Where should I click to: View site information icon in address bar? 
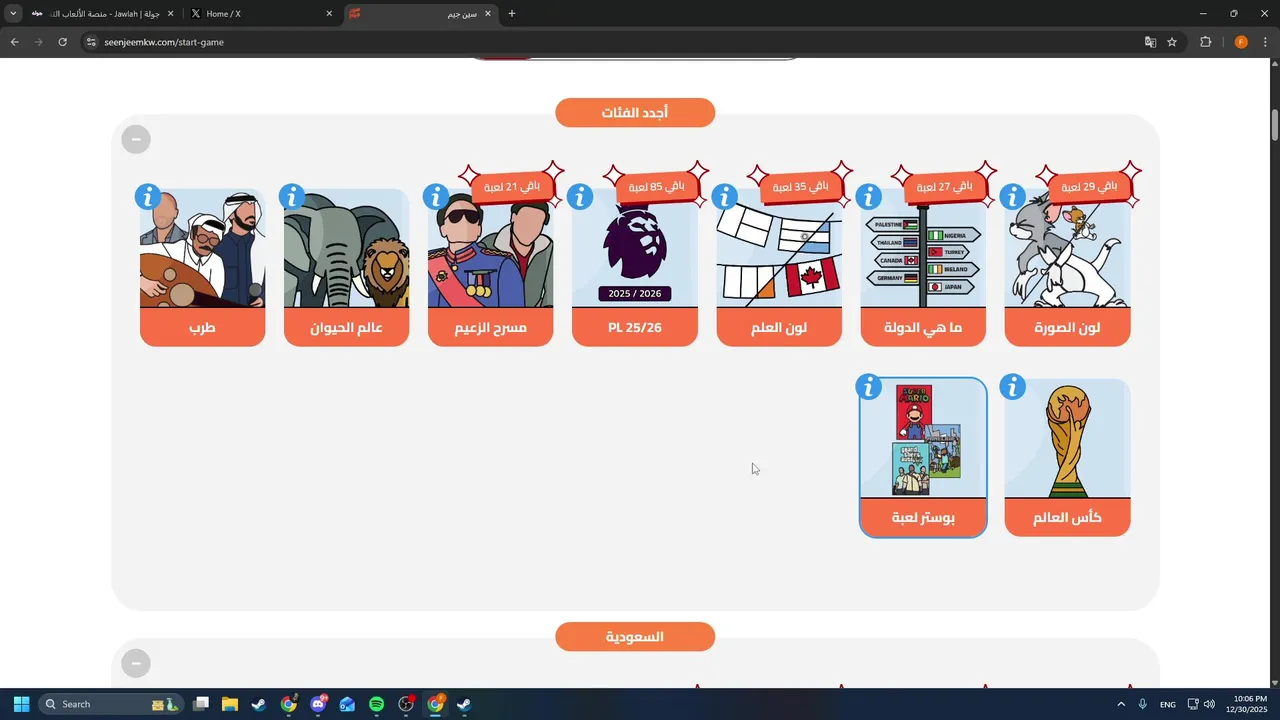(x=91, y=42)
